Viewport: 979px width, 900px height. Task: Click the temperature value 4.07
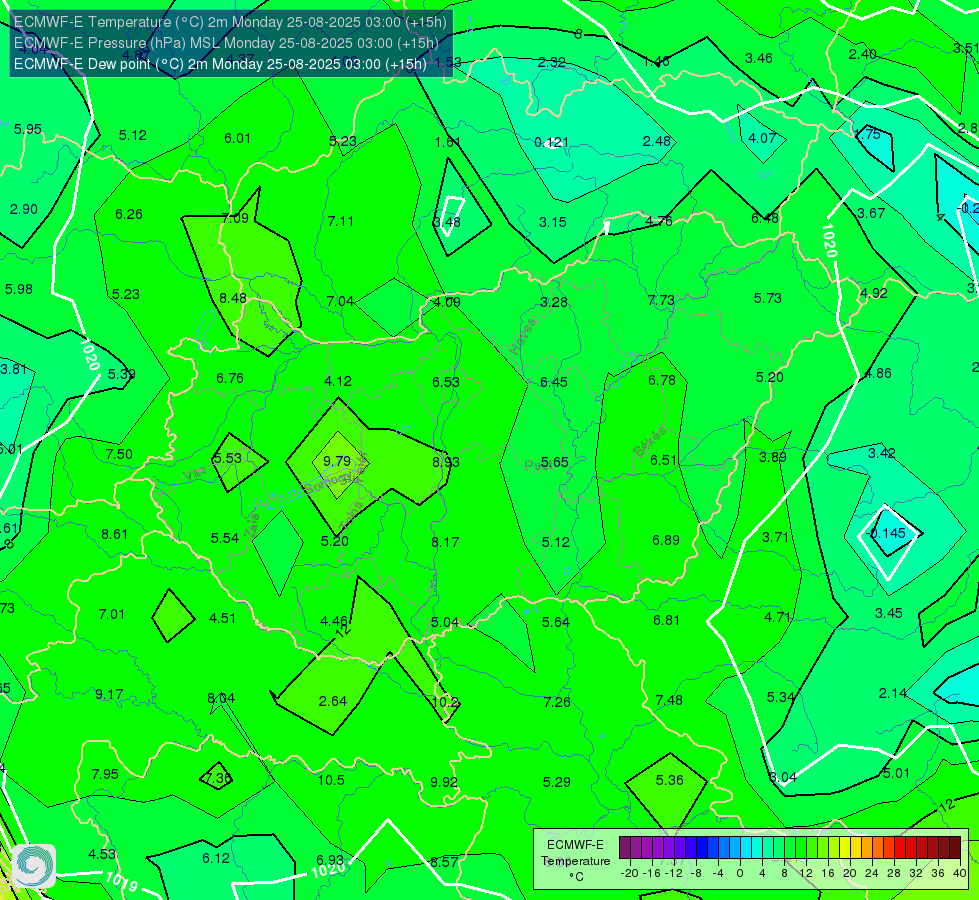pyautogui.click(x=762, y=138)
